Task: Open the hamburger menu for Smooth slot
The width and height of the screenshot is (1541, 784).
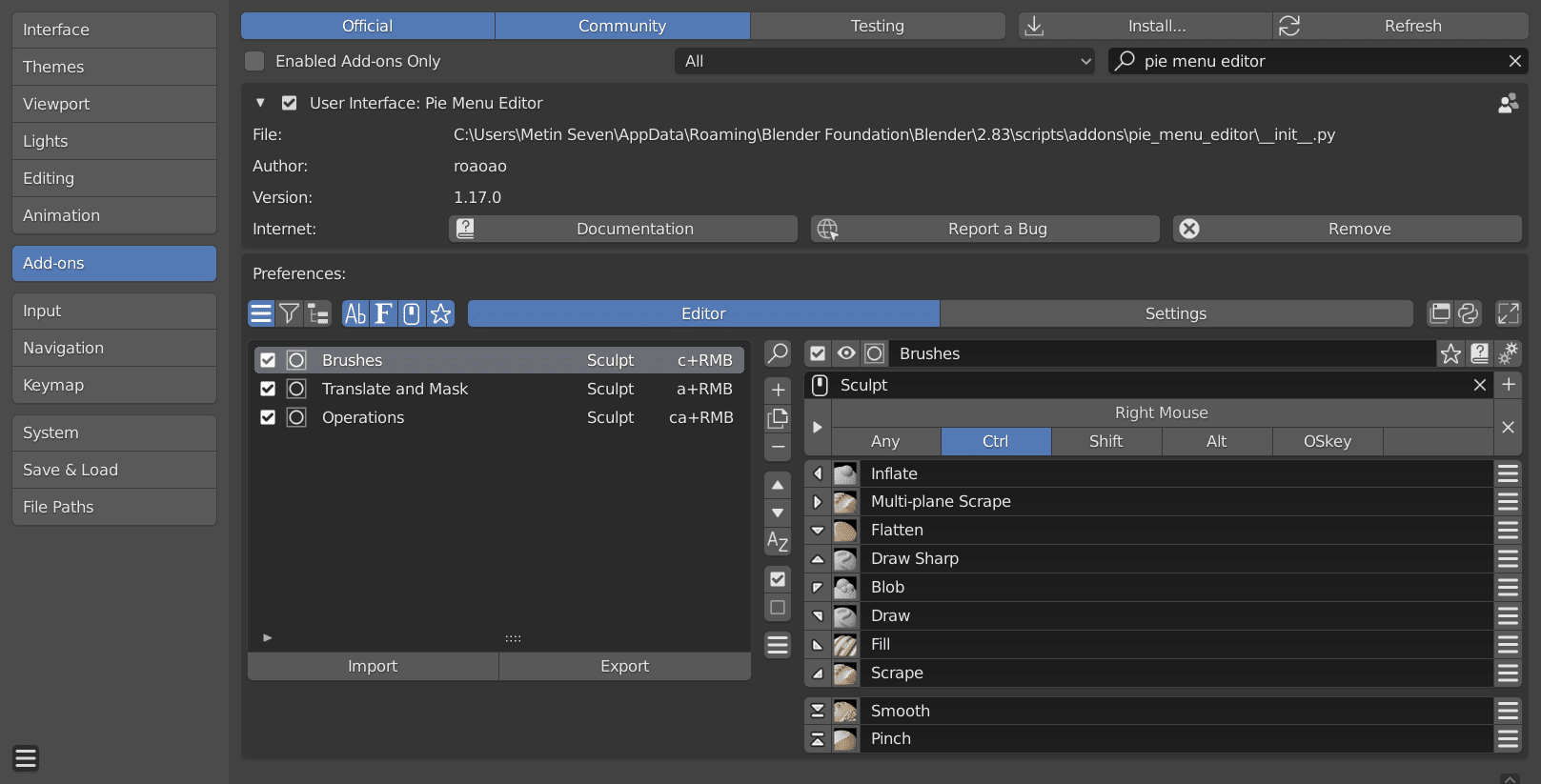Action: (x=1508, y=711)
